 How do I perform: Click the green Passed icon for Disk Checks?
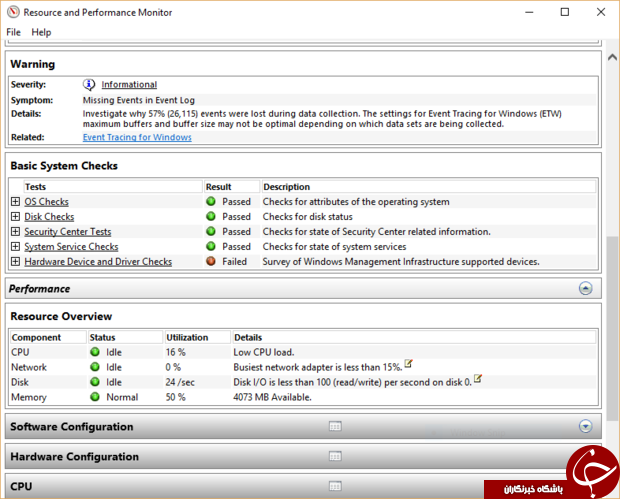[211, 217]
